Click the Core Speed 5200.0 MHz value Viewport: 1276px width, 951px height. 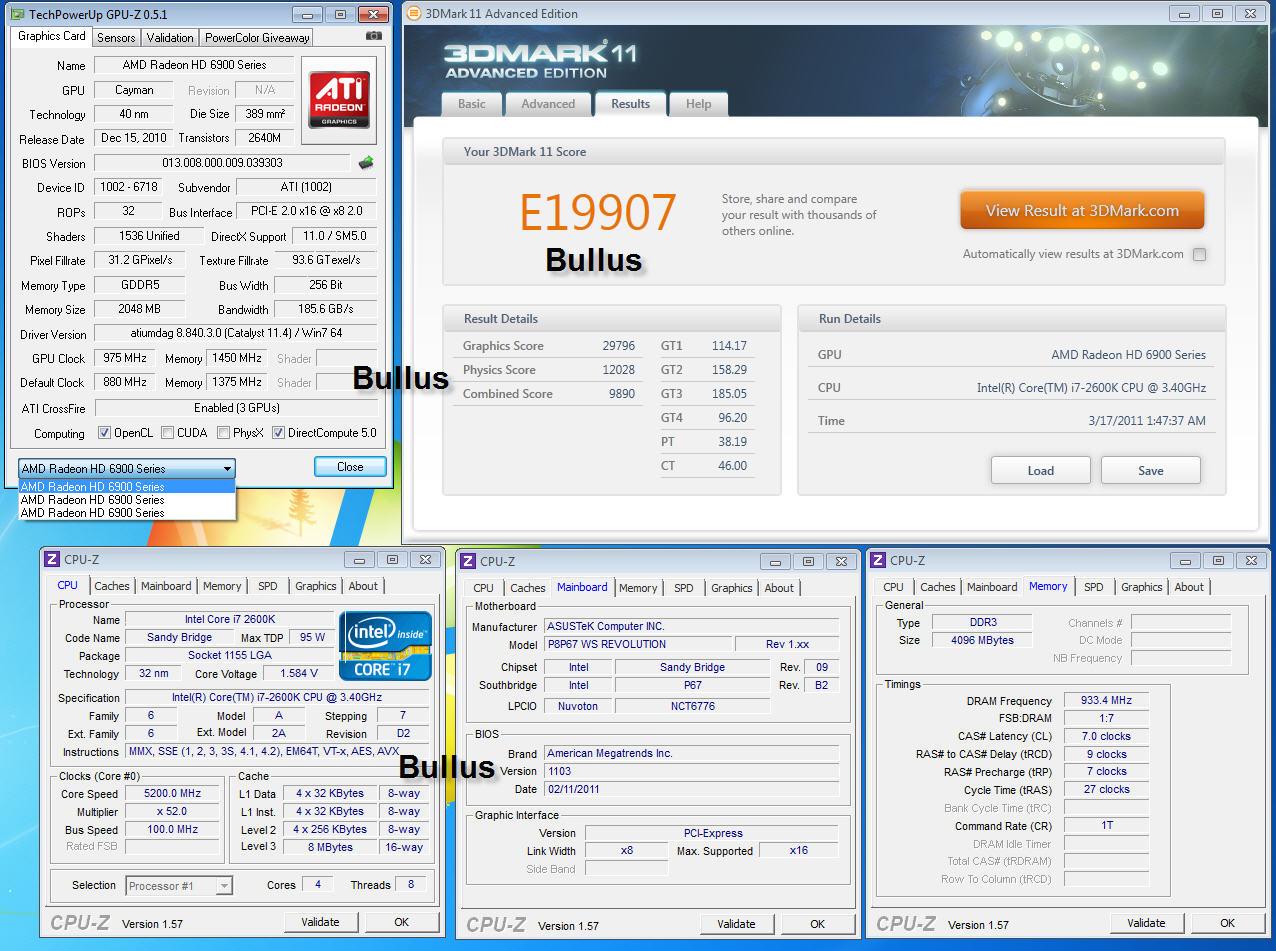(x=172, y=794)
